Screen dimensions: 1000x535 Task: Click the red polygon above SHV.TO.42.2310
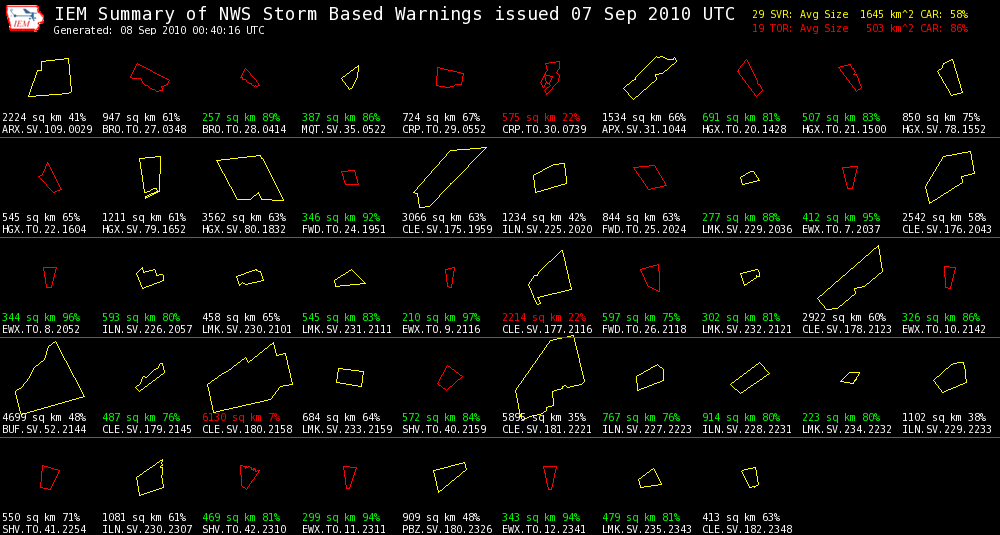pyautogui.click(x=250, y=478)
